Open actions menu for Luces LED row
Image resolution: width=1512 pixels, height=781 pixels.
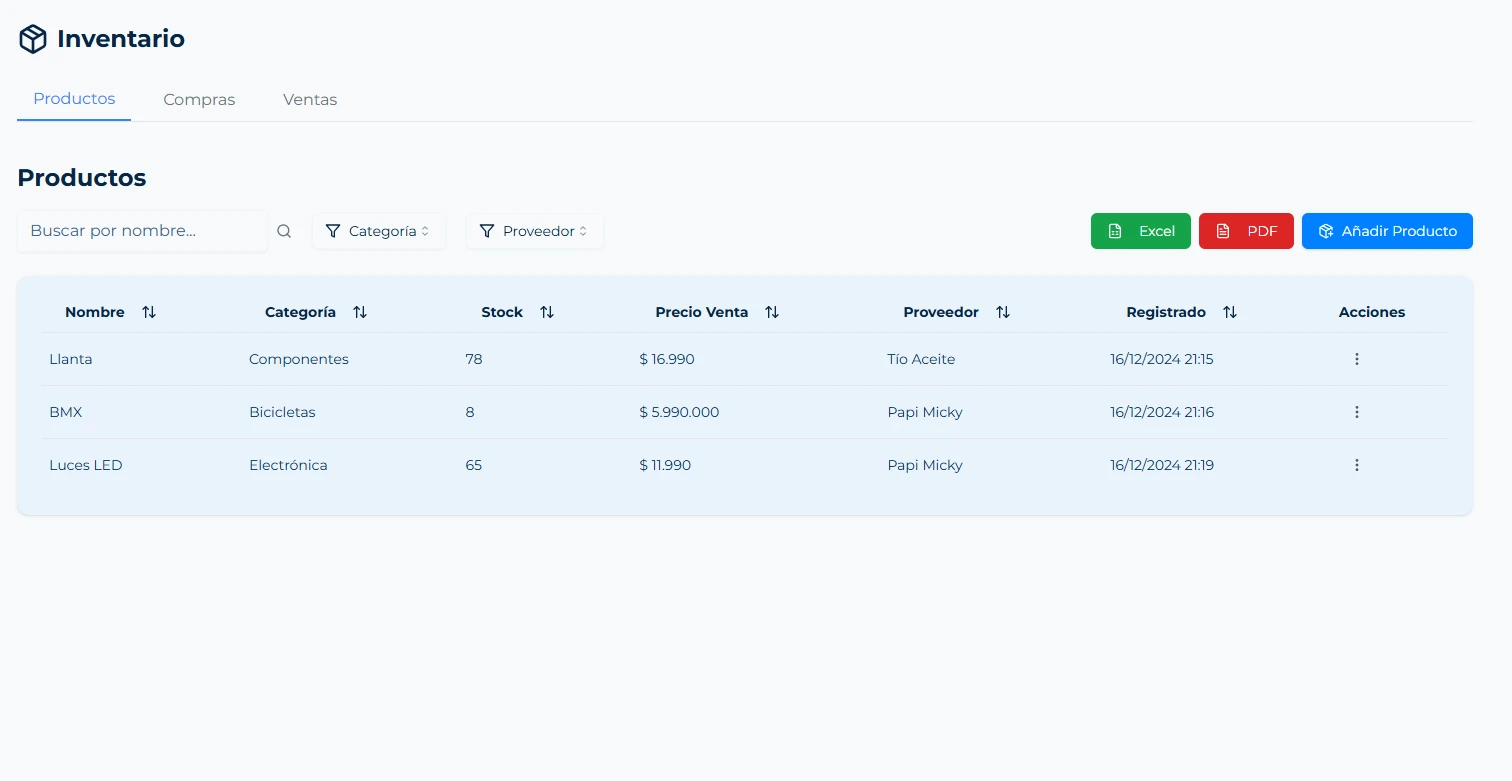(x=1357, y=465)
